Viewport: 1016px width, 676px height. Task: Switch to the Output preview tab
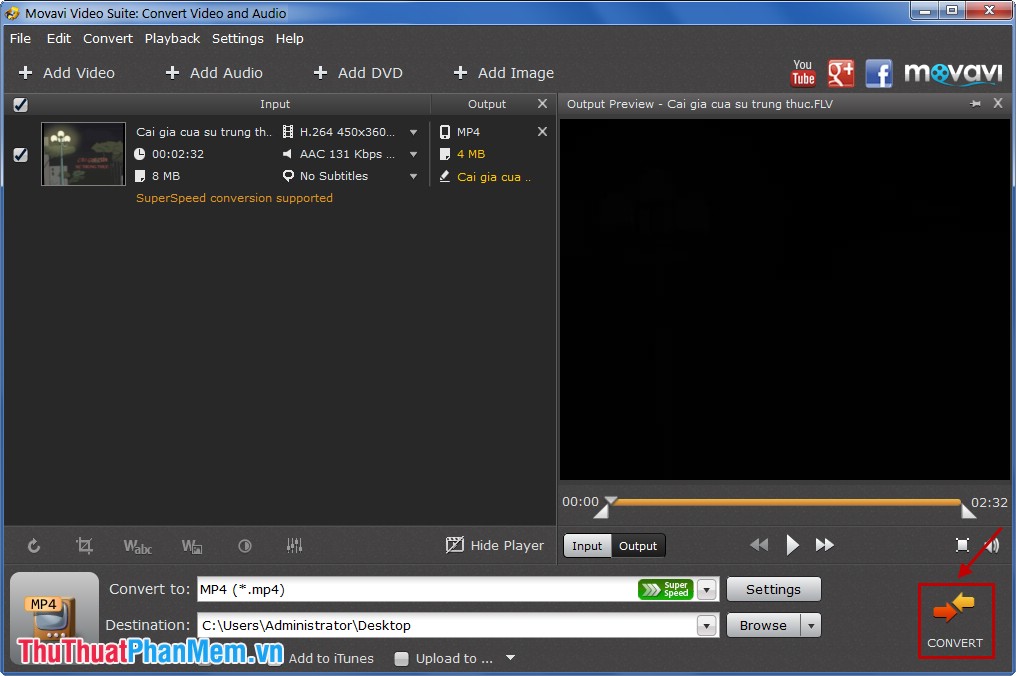(x=638, y=546)
